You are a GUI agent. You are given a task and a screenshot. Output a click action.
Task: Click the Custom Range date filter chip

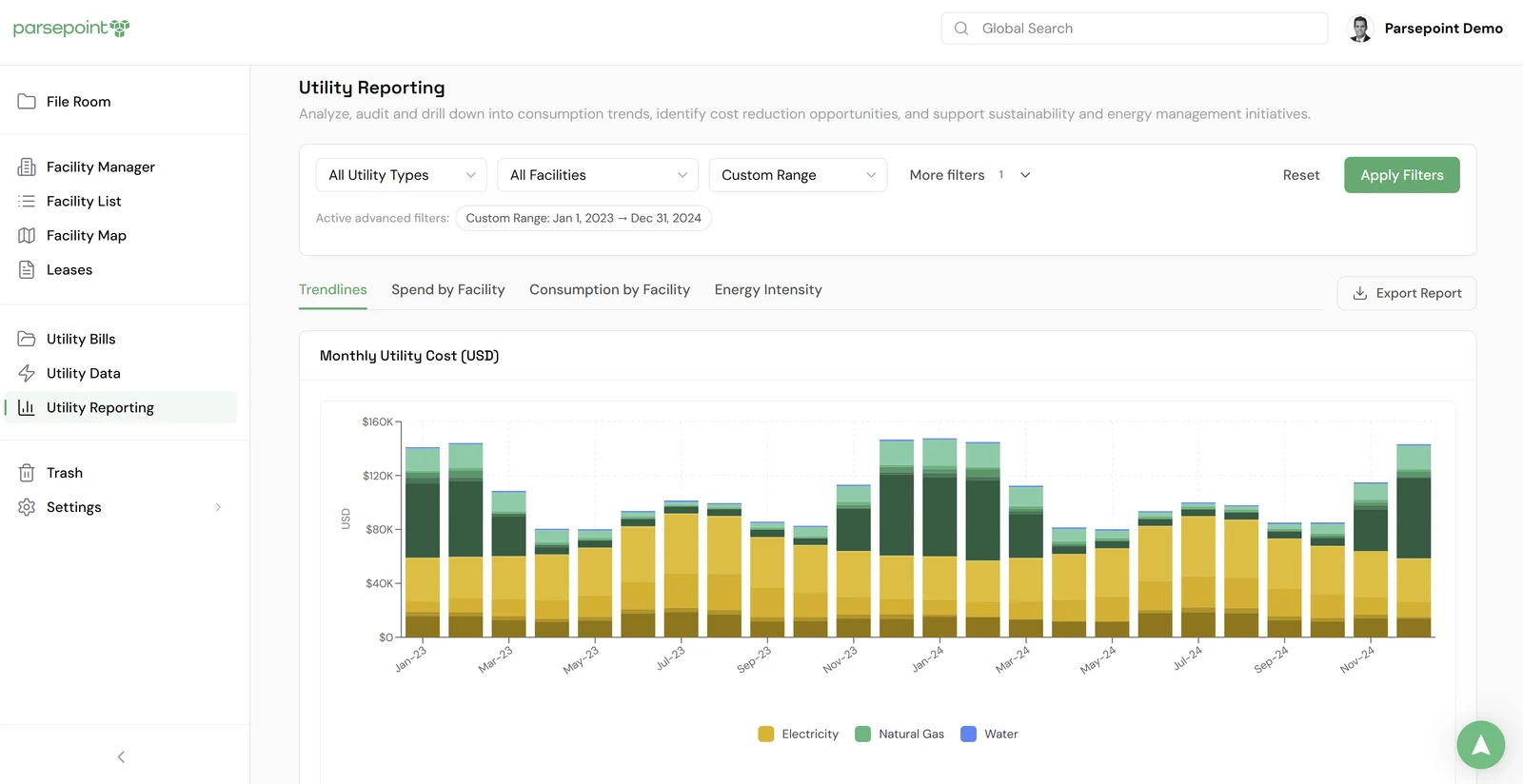click(583, 218)
